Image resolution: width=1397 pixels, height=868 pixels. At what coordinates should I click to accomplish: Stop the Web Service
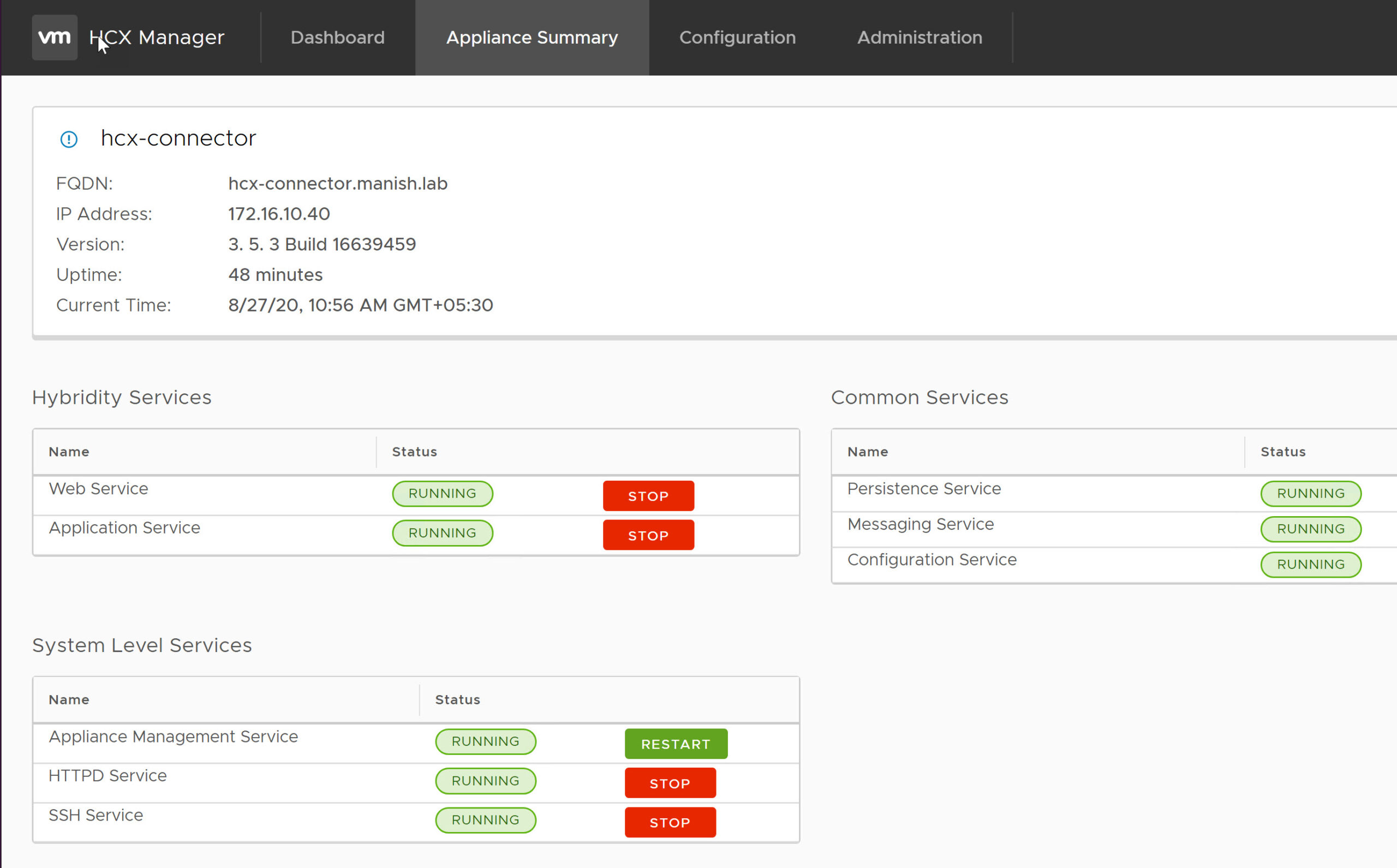click(x=648, y=495)
